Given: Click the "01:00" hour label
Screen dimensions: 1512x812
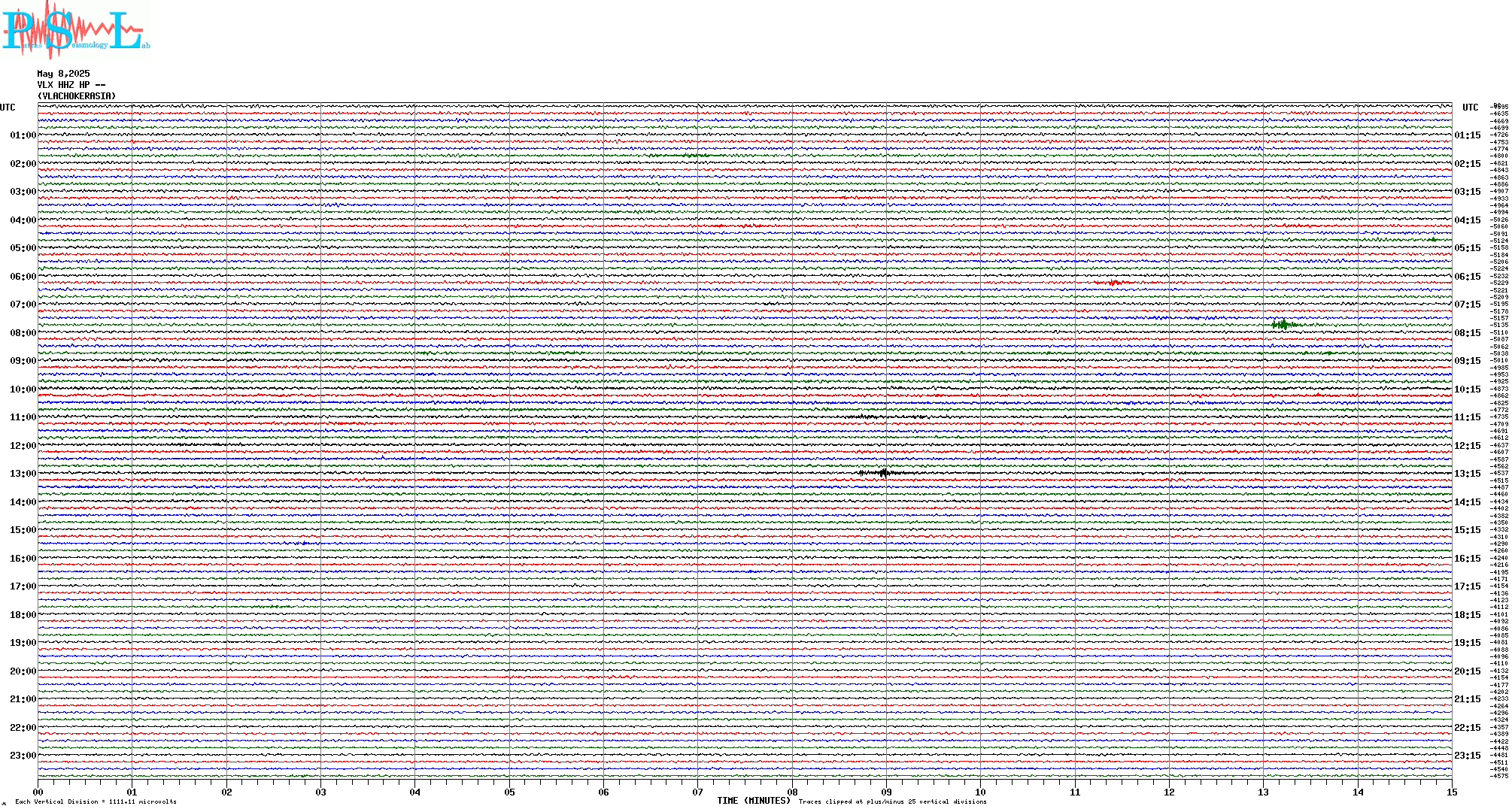Looking at the screenshot, I should (x=23, y=135).
